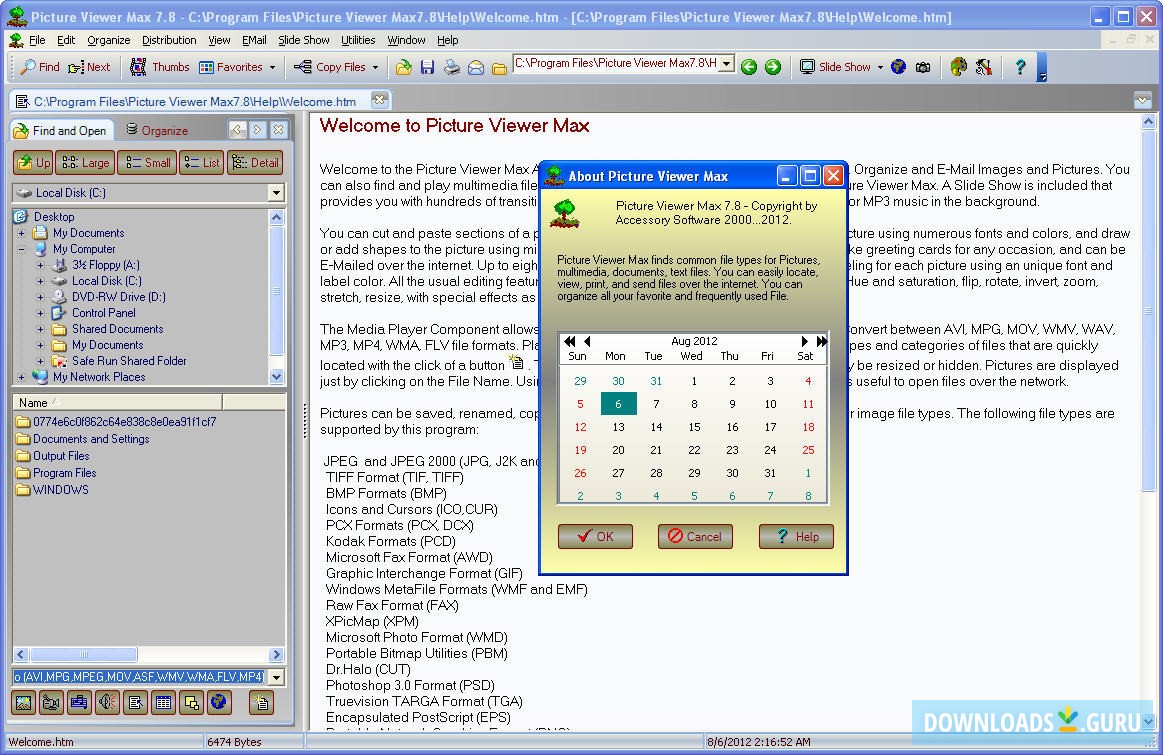The image size is (1163, 755).
Task: Open the Favorites toolbar button
Action: coord(231,67)
